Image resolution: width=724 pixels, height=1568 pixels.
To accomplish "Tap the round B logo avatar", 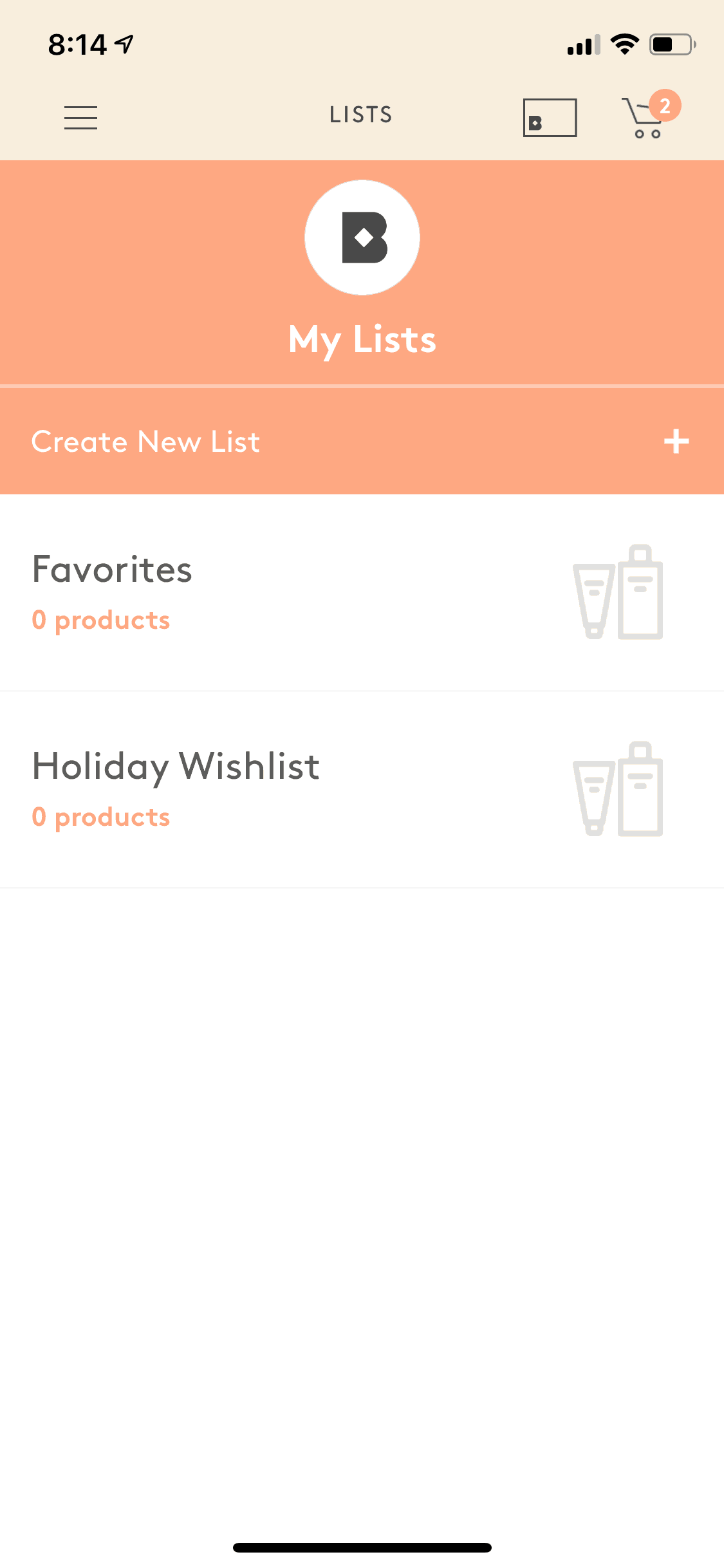I will tap(362, 238).
